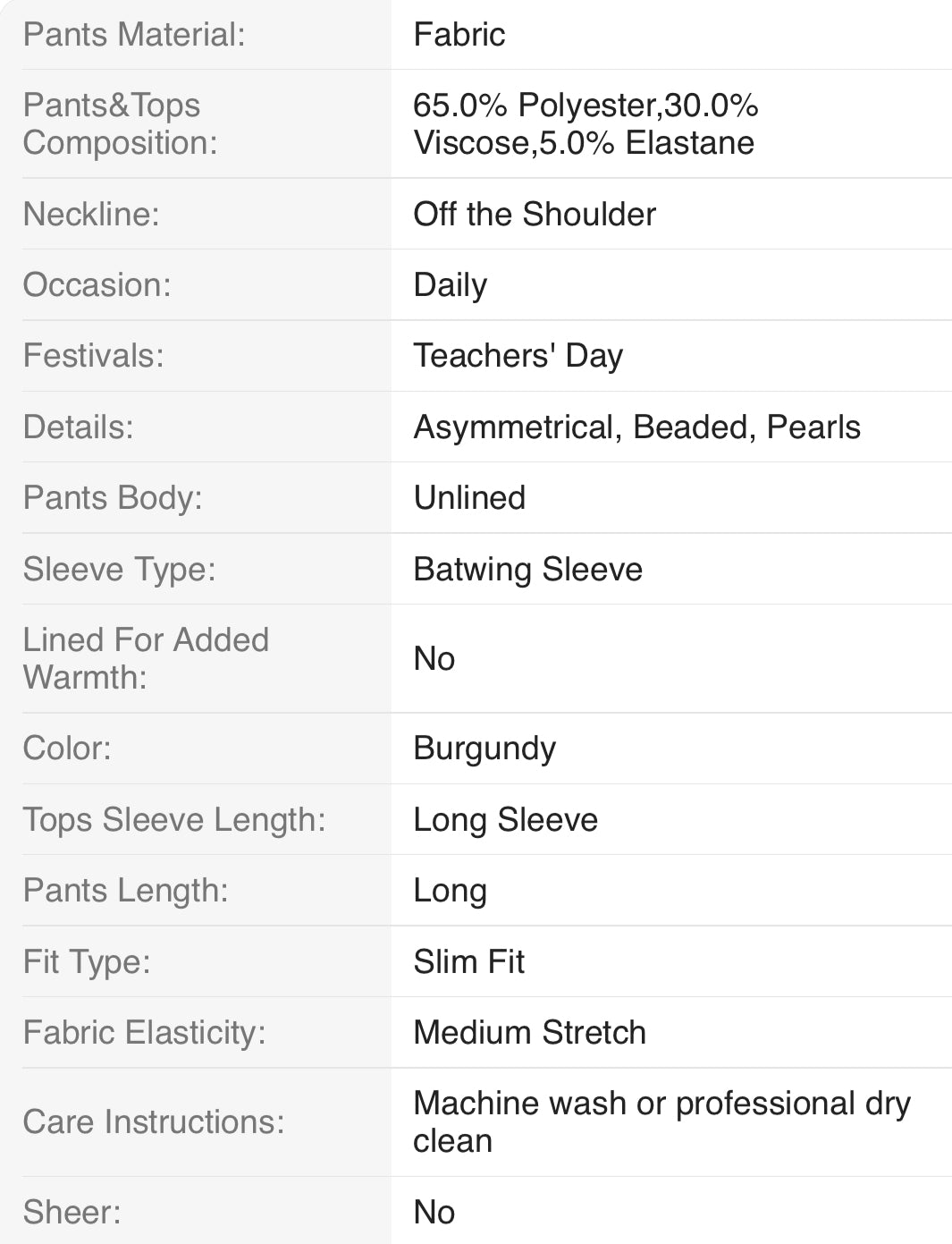Click the 'Machine wash or professional dry clean' text
The image size is (952, 1244).
pyautogui.click(x=661, y=1121)
